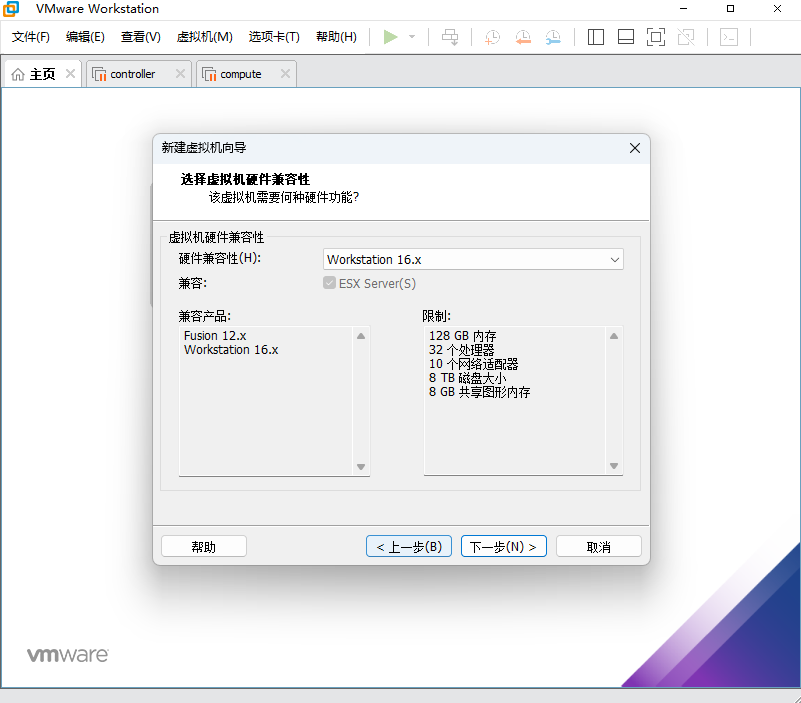Maximize the VMware Workstation window
This screenshot has width=801, height=703.
[x=731, y=9]
